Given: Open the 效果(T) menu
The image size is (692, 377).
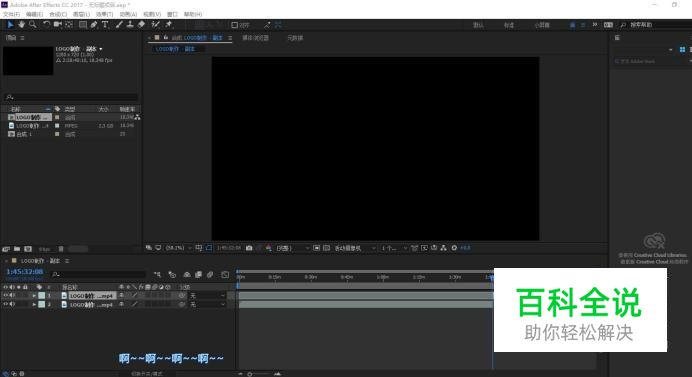Looking at the screenshot, I should 104,15.
